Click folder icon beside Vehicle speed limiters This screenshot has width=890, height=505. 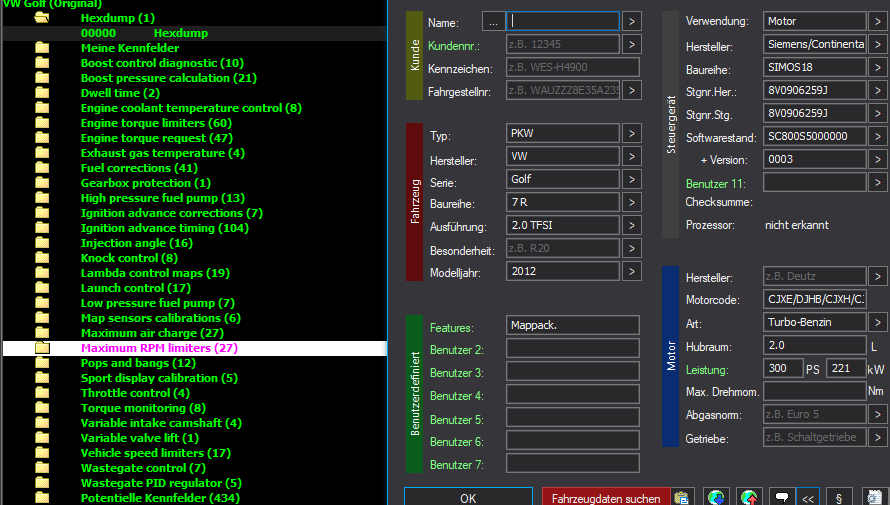click(42, 453)
